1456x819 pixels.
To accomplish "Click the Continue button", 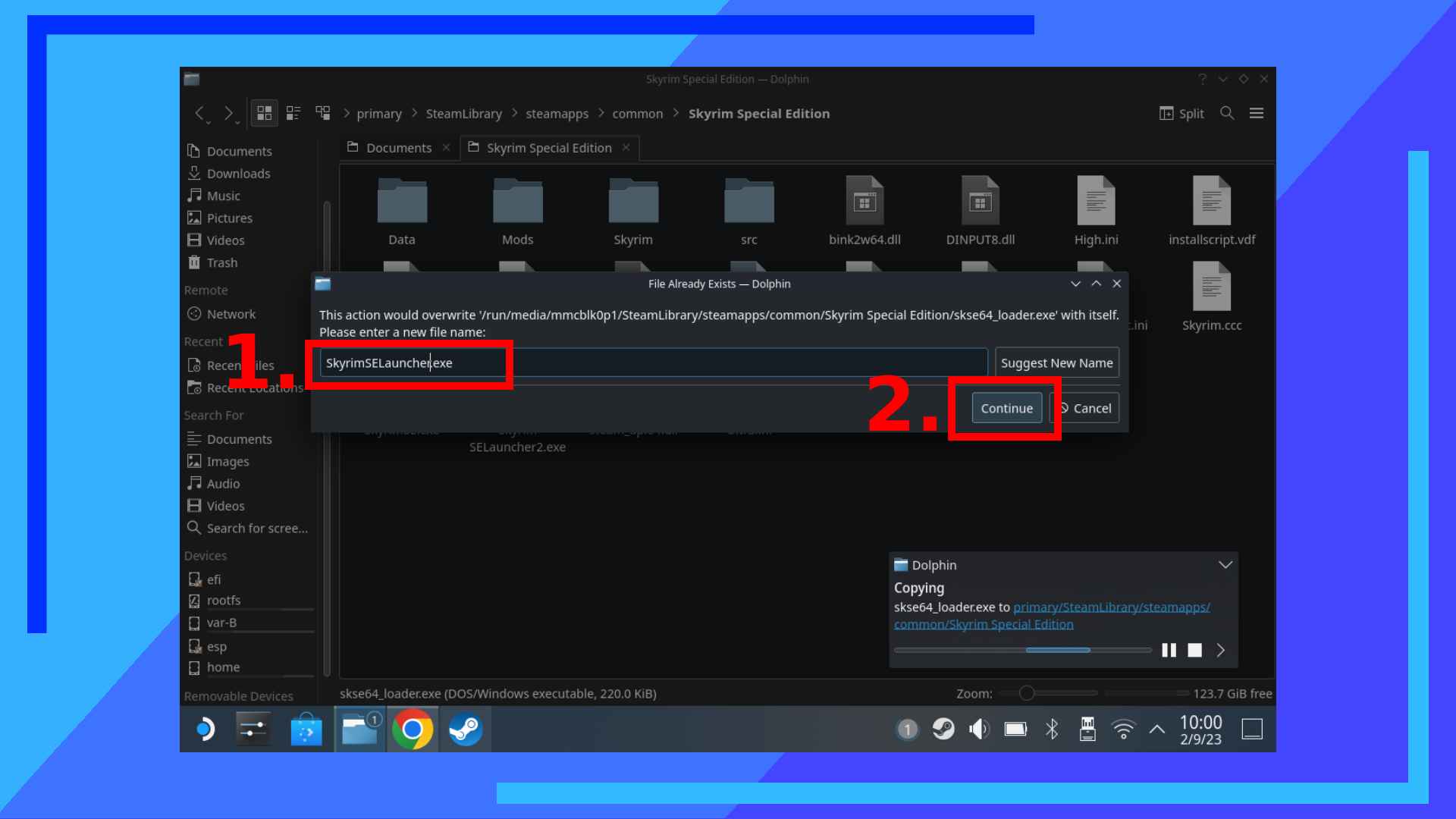I will click(1006, 408).
